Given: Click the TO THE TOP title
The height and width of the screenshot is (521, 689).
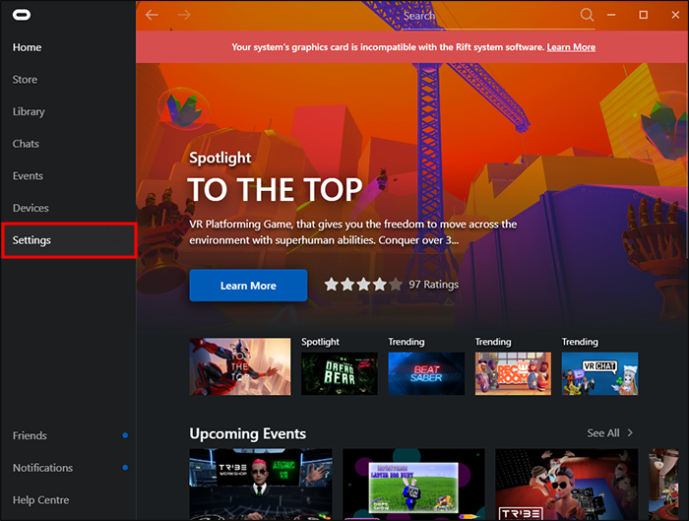Looking at the screenshot, I should [x=275, y=190].
